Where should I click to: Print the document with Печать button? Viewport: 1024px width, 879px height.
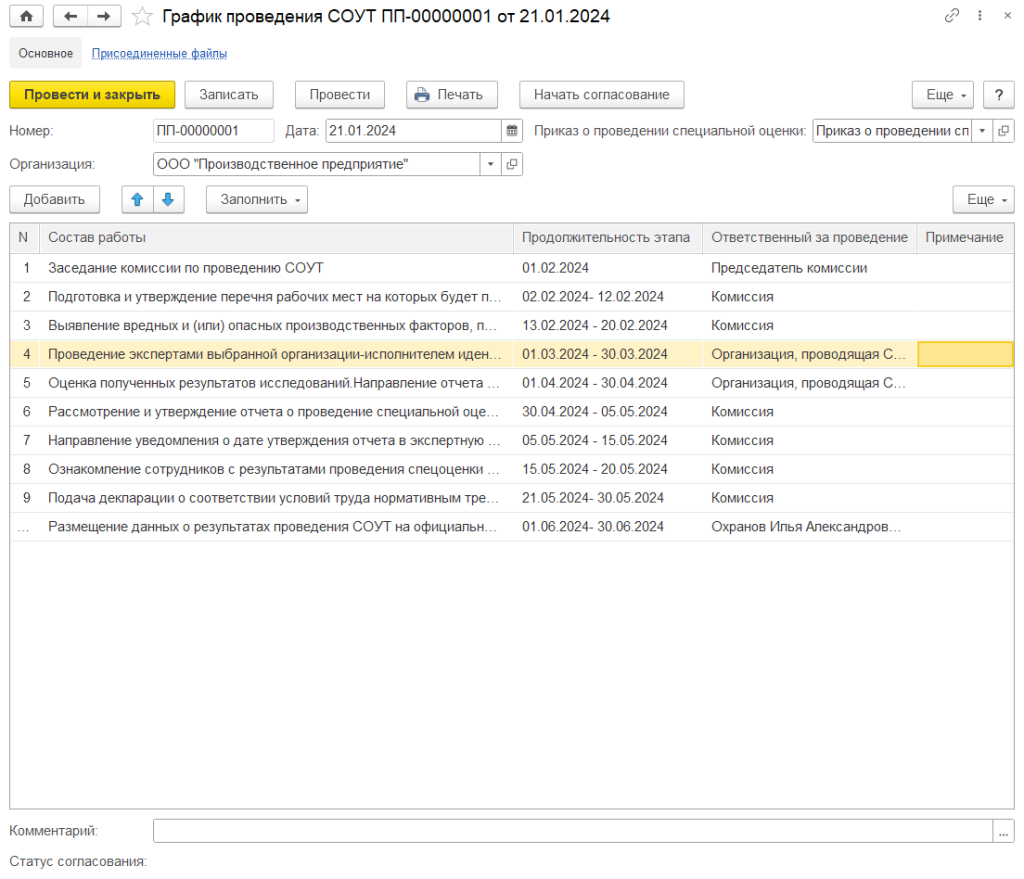click(x=452, y=94)
